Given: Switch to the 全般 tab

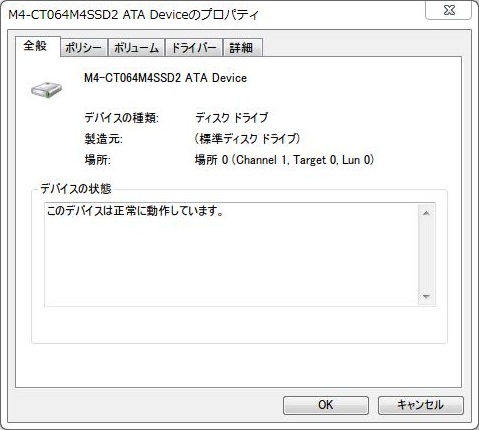Looking at the screenshot, I should [x=35, y=46].
